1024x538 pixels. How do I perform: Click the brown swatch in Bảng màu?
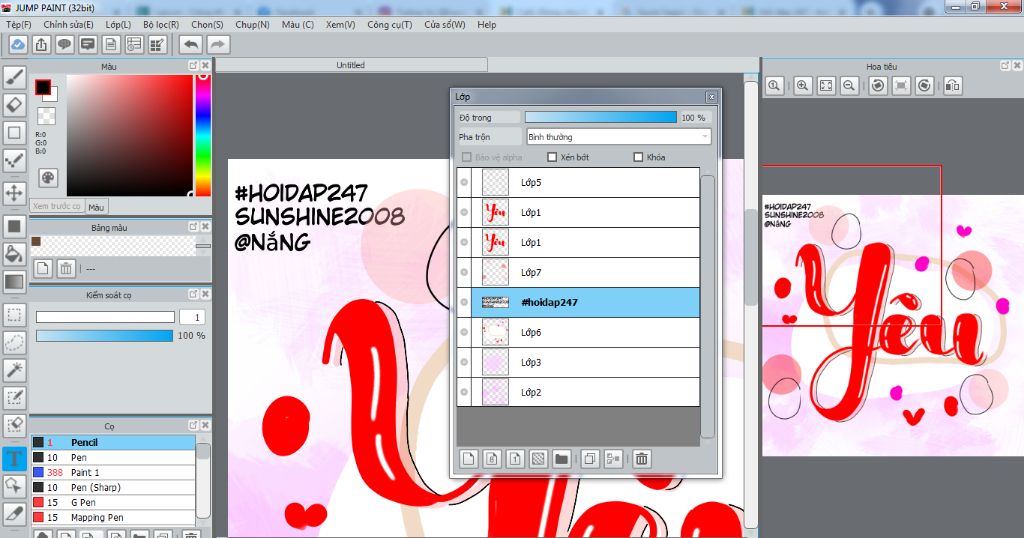(x=36, y=242)
